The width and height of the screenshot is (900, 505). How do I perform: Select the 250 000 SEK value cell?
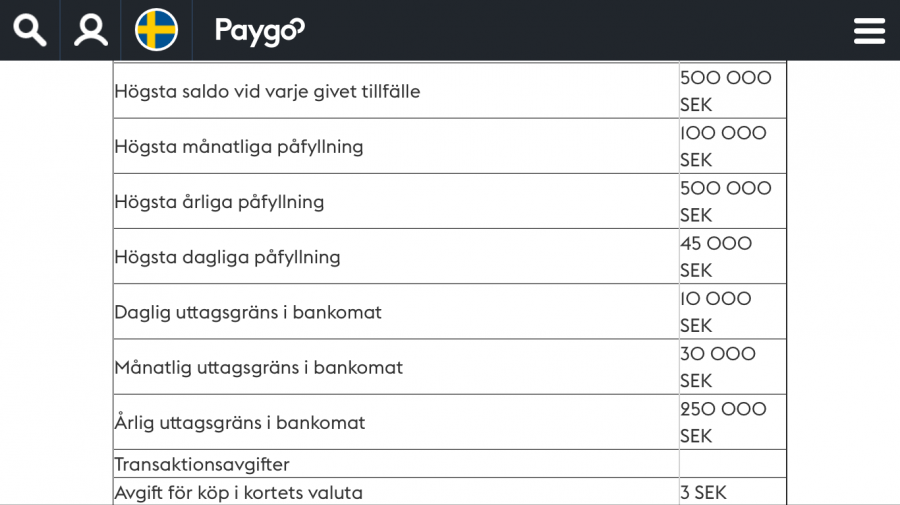click(723, 422)
